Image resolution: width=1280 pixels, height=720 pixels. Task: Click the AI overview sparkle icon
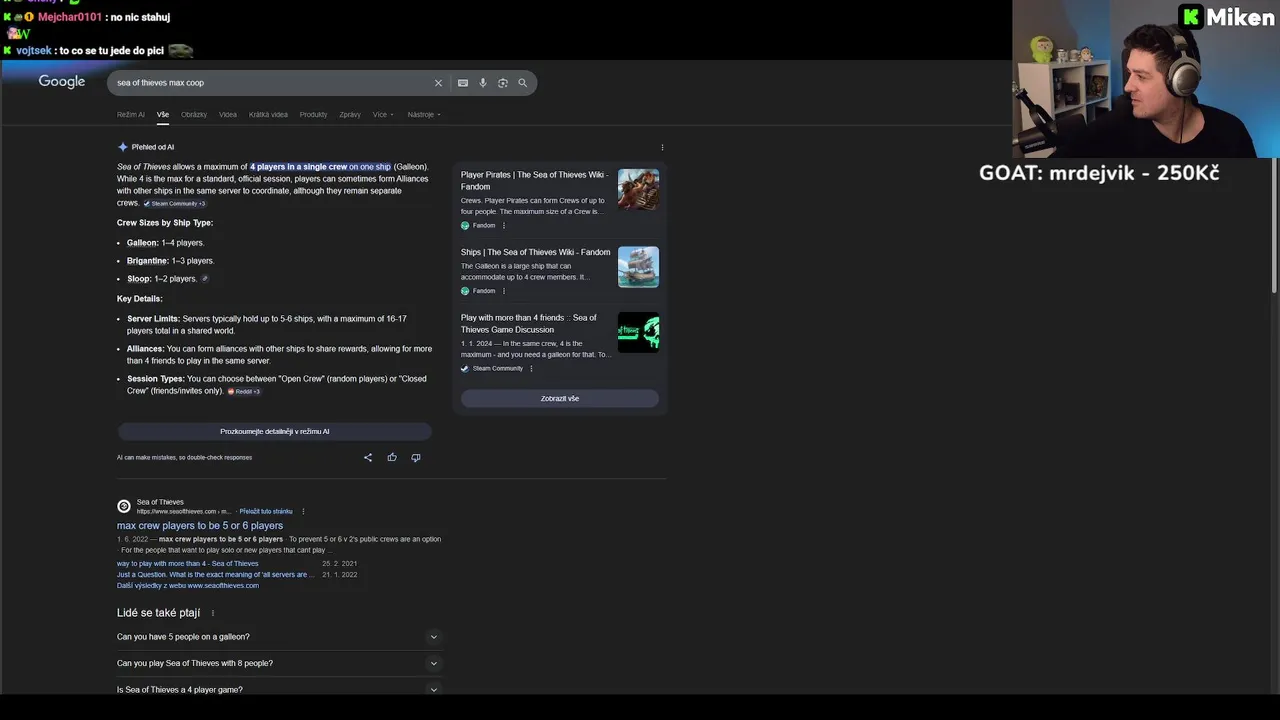tap(123, 147)
